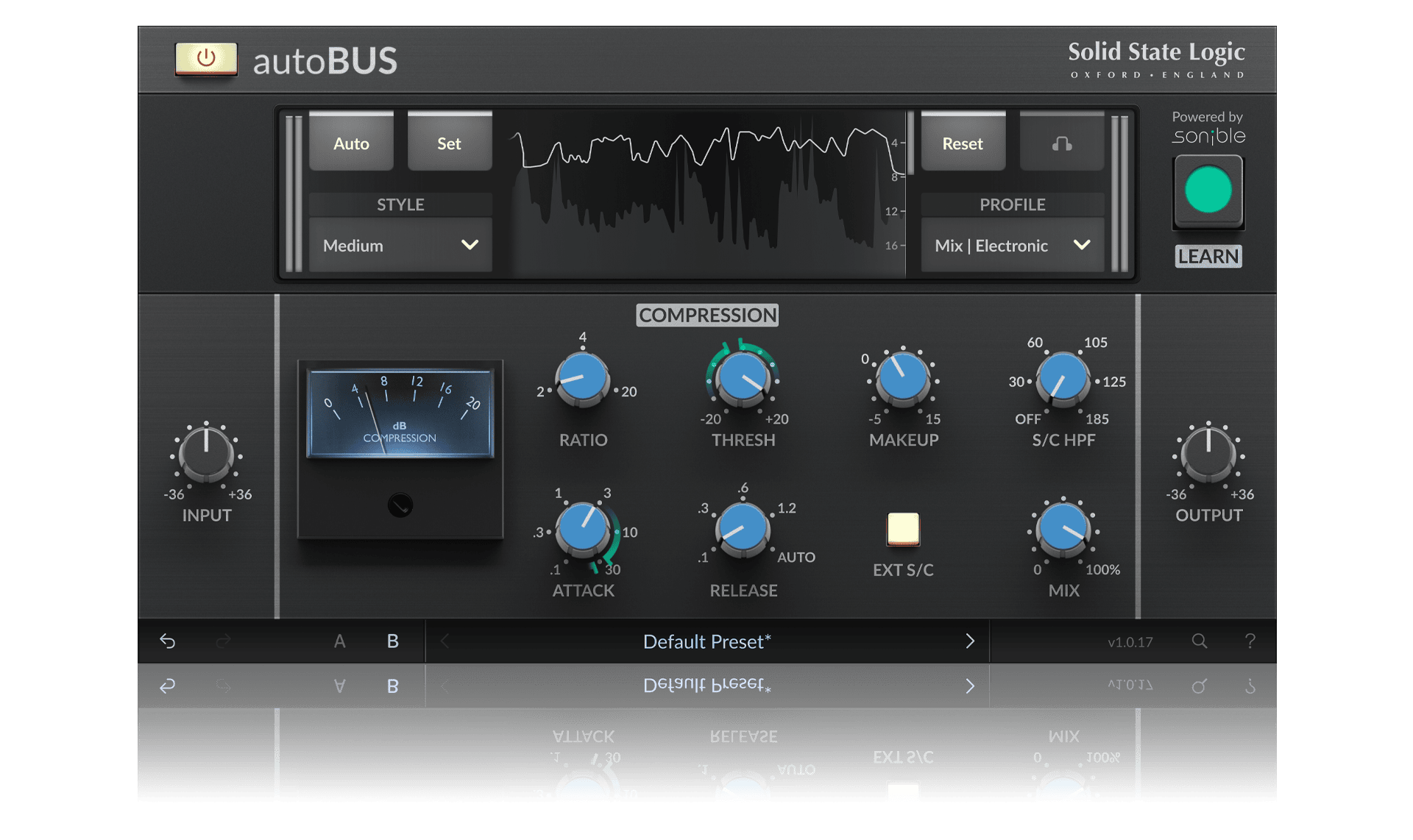Open the STYLE Medium dropdown
The width and height of the screenshot is (1413, 840).
(400, 246)
